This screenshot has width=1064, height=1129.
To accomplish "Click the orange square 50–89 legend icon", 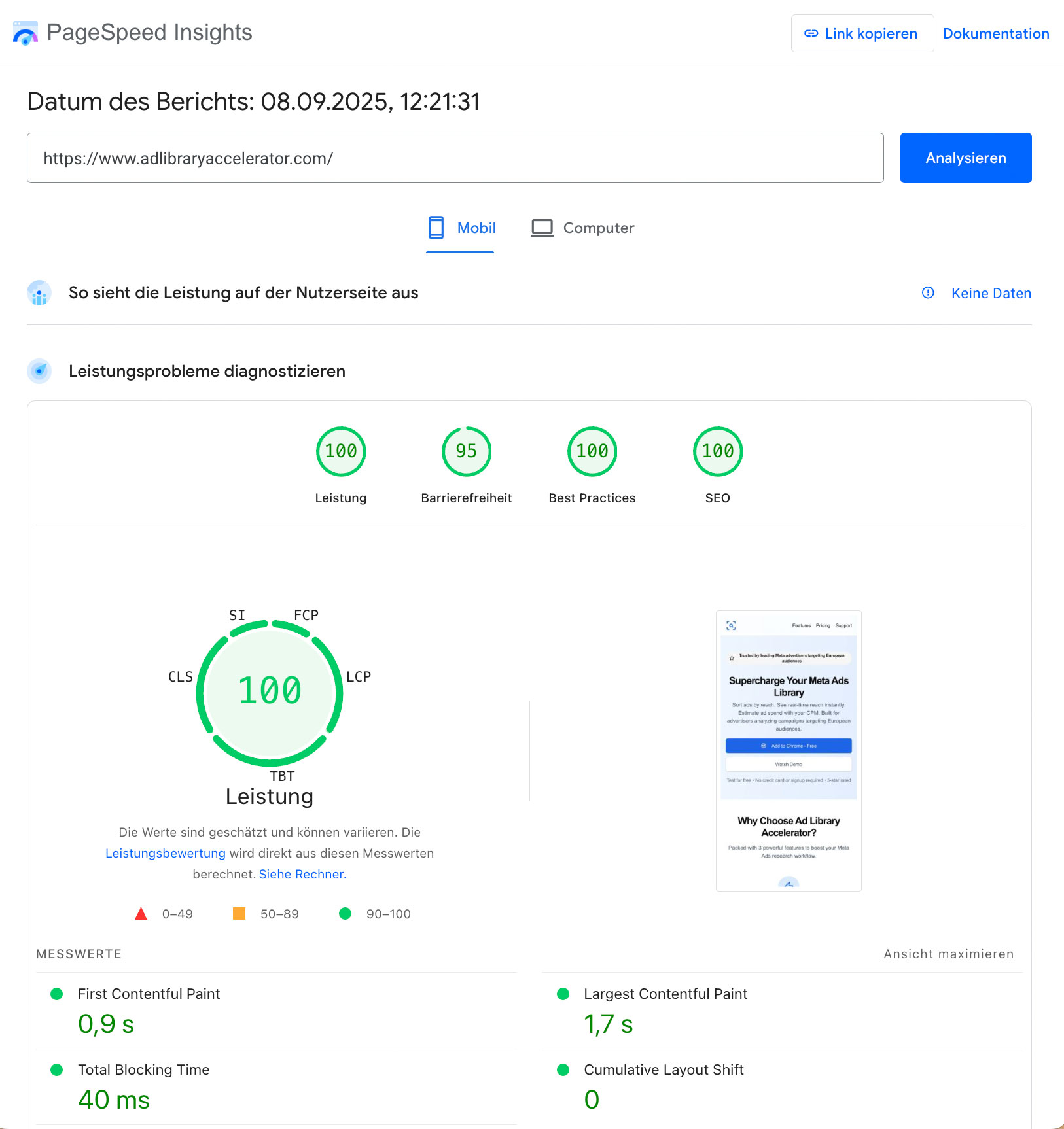I will pos(239,913).
